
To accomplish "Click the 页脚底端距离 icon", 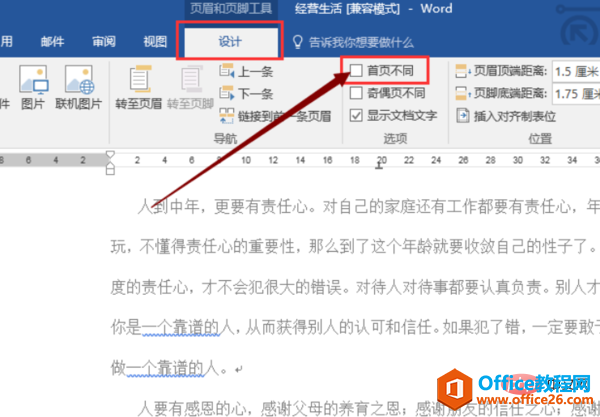I will 462,93.
